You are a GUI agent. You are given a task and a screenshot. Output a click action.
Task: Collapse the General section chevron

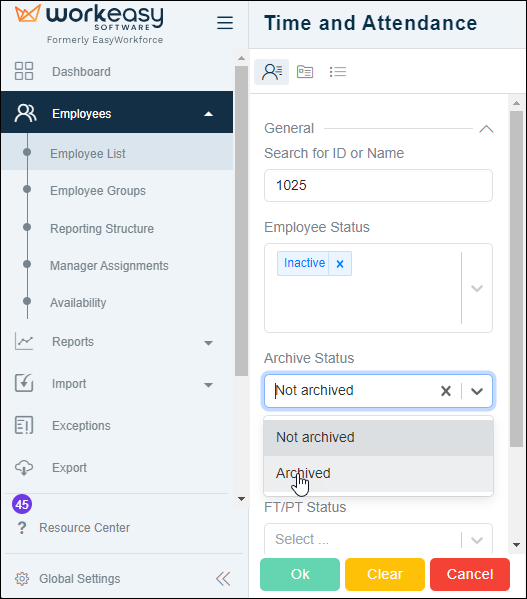click(x=486, y=129)
